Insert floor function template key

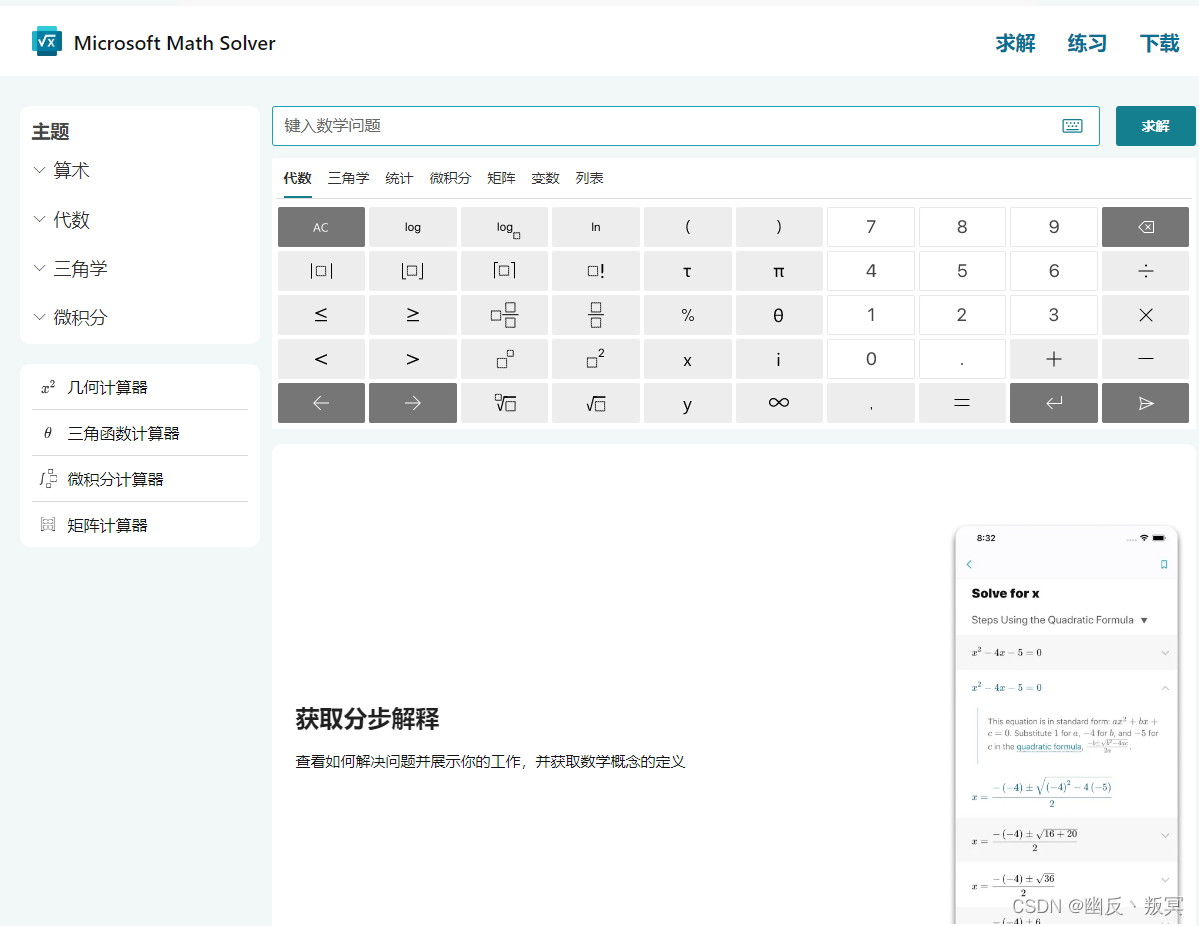[x=413, y=271]
